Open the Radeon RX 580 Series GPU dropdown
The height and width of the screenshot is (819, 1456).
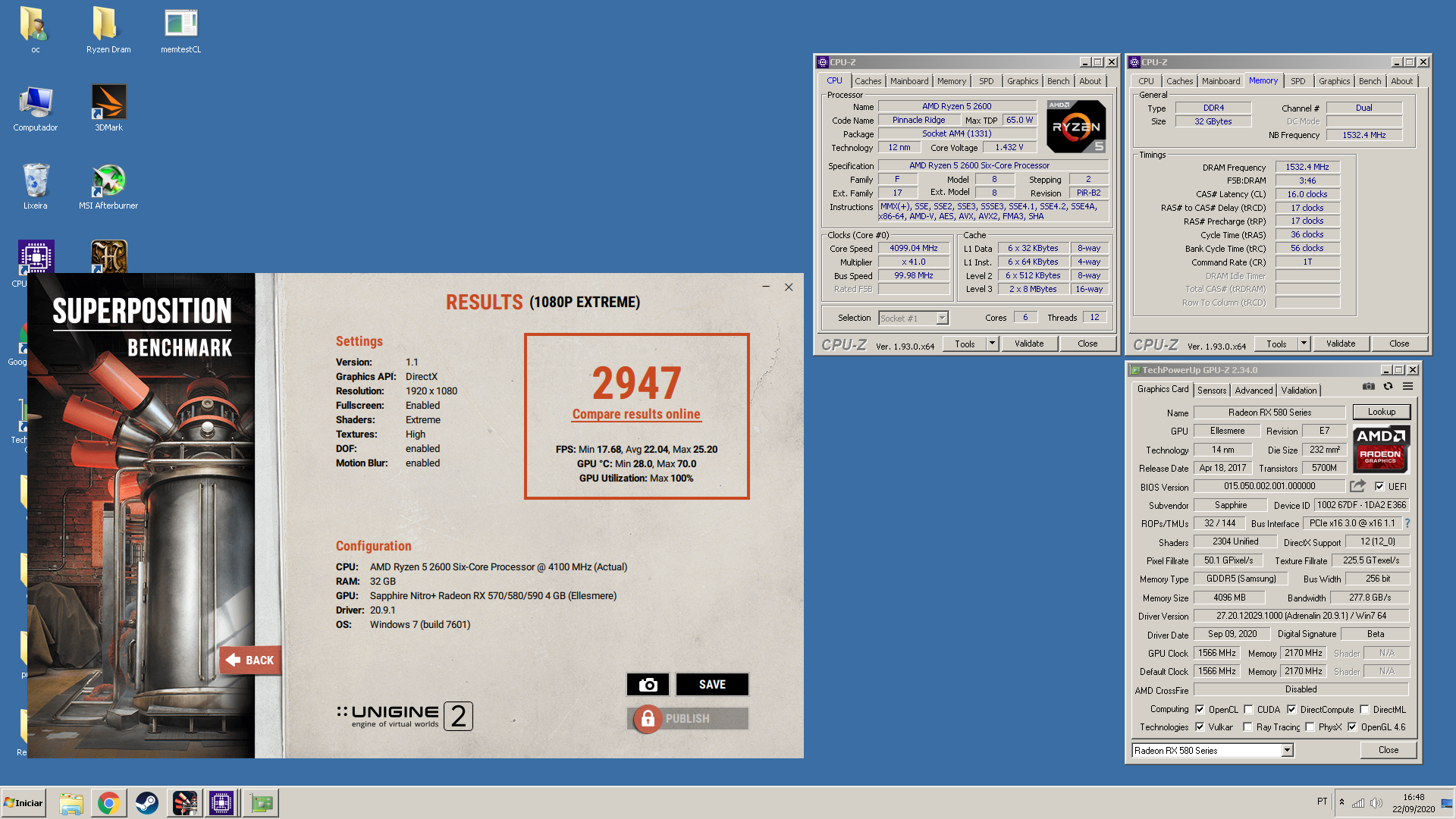pyautogui.click(x=1287, y=751)
